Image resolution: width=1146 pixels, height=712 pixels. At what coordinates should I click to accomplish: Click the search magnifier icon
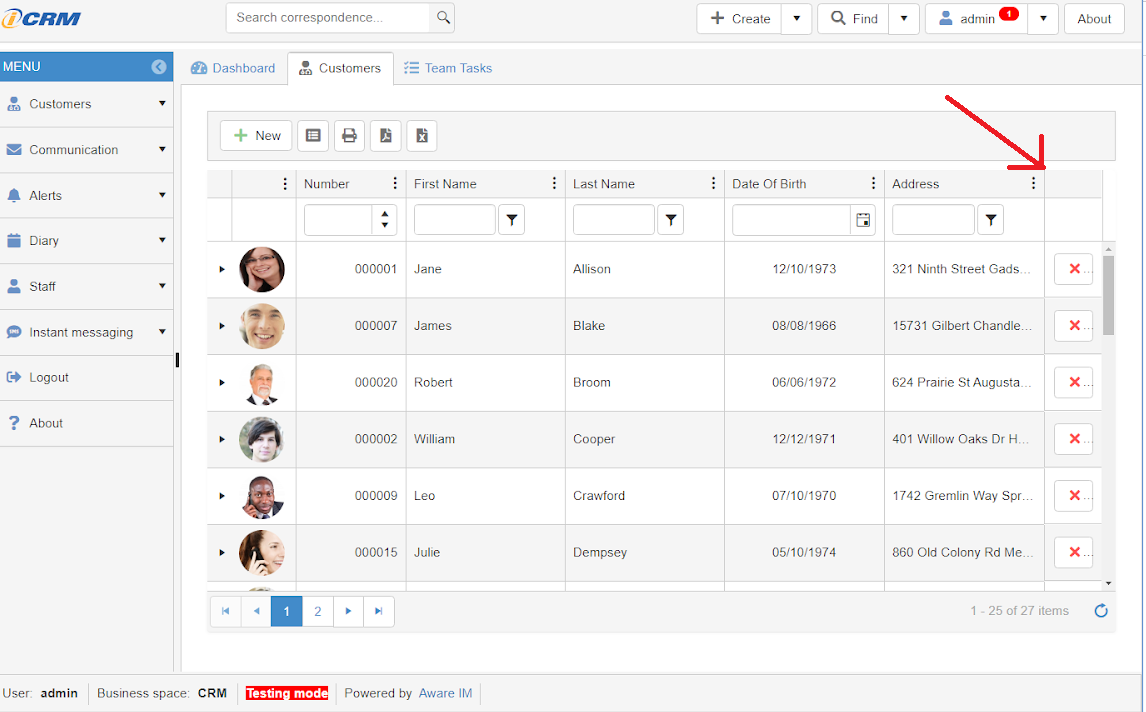point(443,18)
